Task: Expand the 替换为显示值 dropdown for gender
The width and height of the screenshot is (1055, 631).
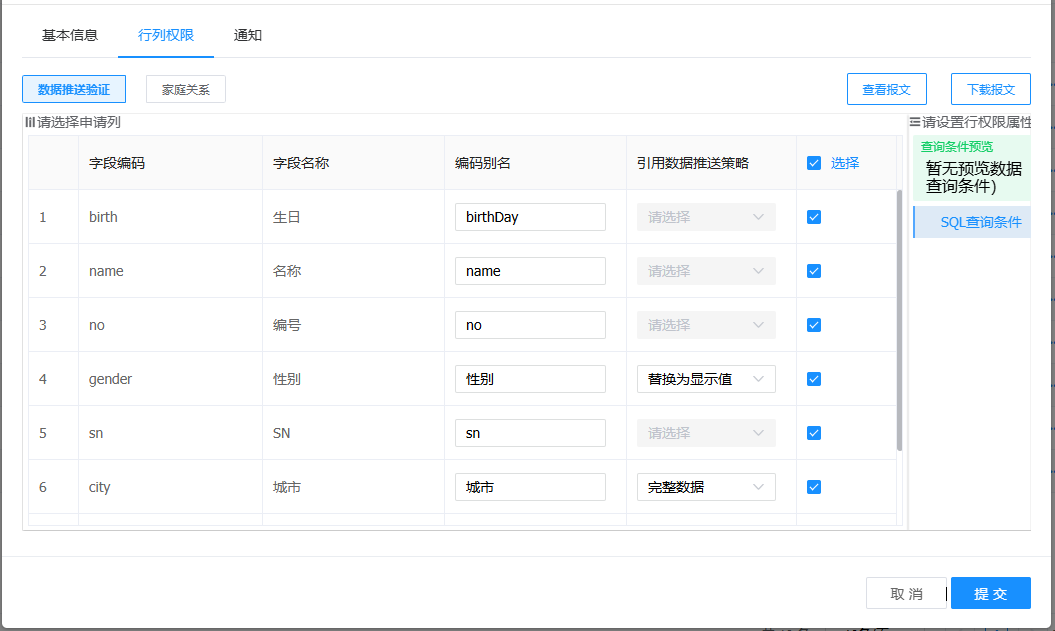Action: pyautogui.click(x=706, y=379)
